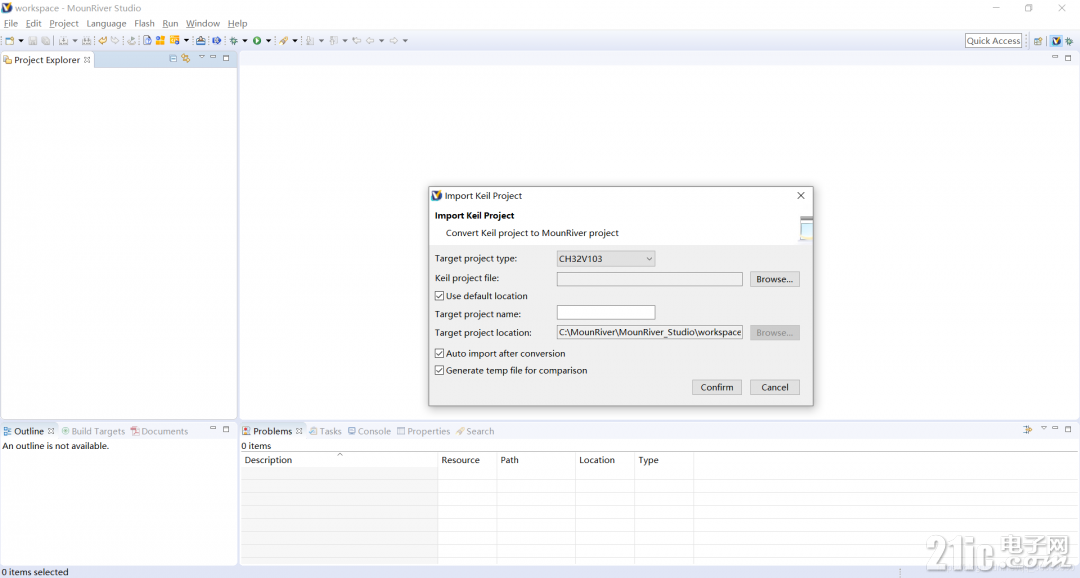Switch to the Tasks tab
Image resolution: width=1080 pixels, height=578 pixels.
coord(325,431)
